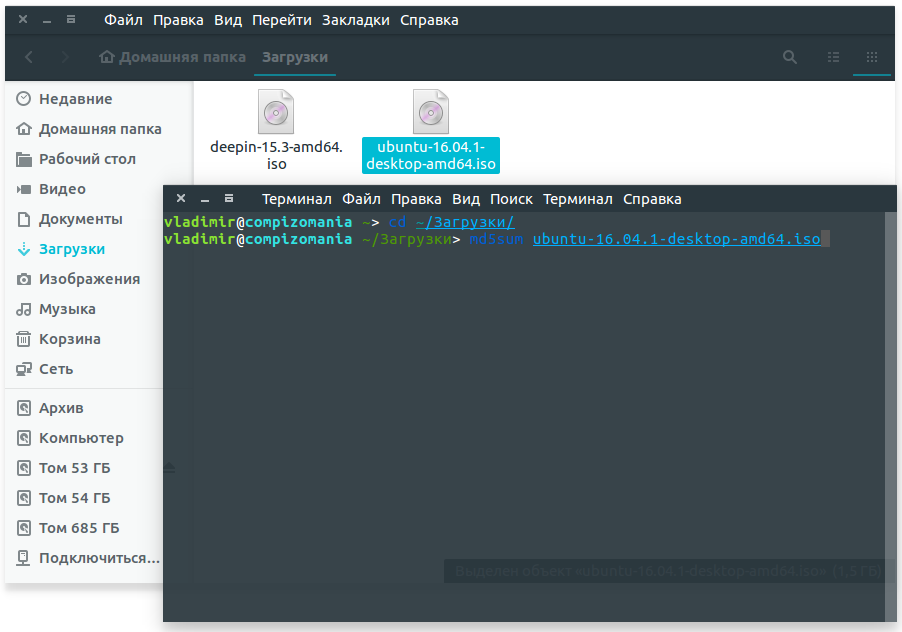Open the Файл menu in terminal window
Screen dimensions: 902x632
click(x=361, y=199)
